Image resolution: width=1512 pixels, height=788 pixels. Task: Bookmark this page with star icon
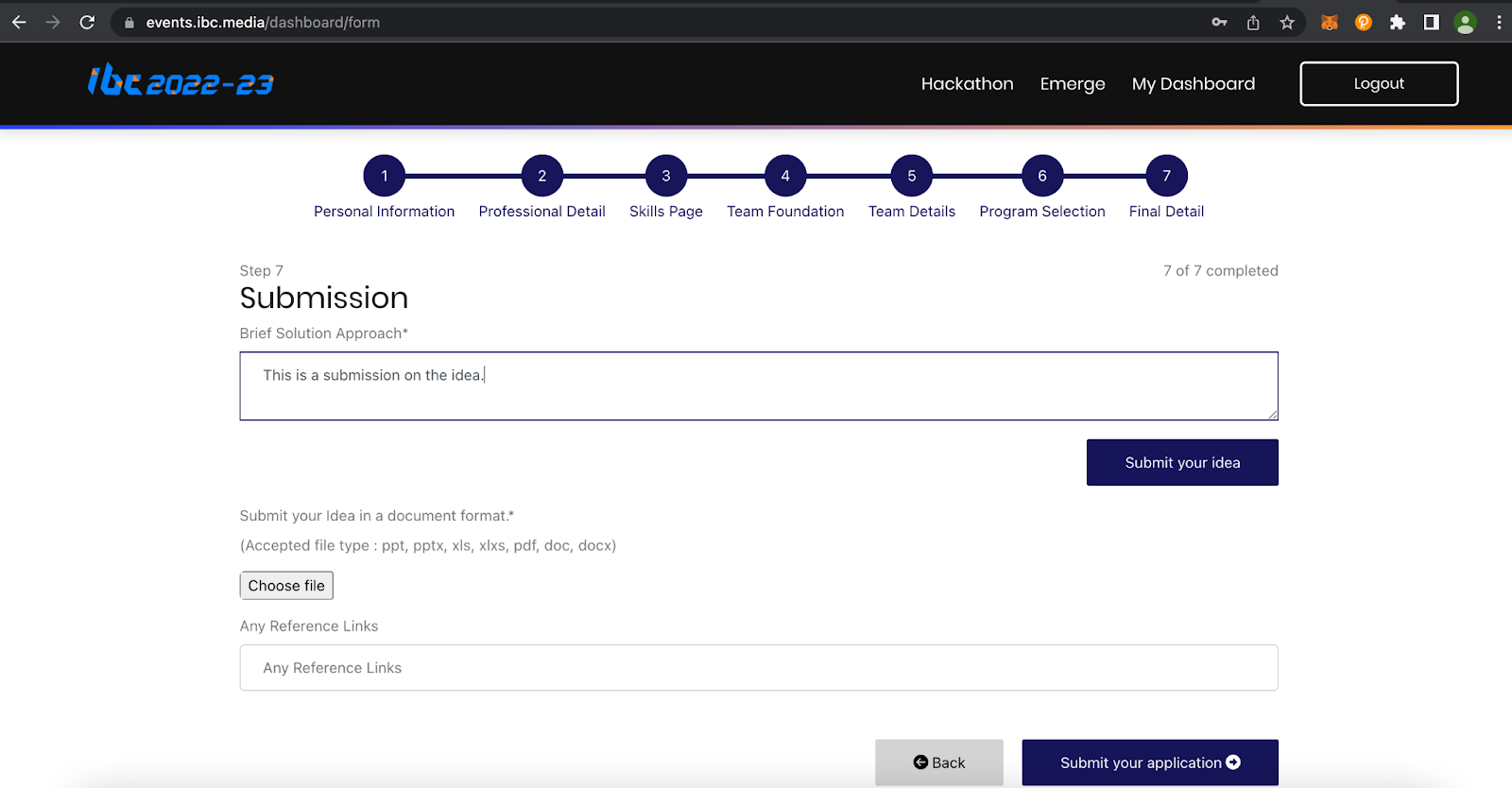[1287, 22]
